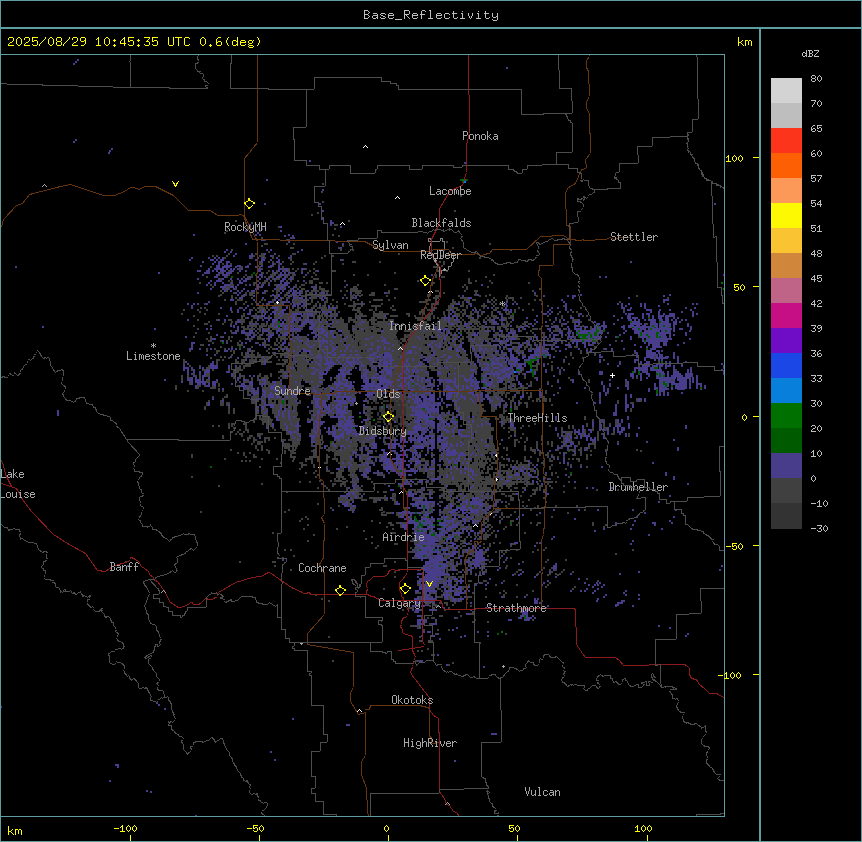Click the Strathmore label
The width and height of the screenshot is (862, 842).
[516, 608]
